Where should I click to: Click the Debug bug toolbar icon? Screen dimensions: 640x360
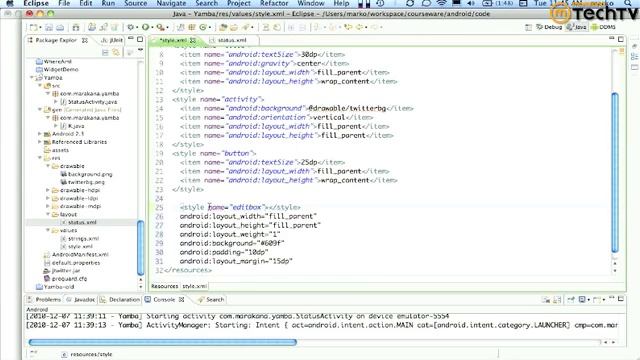click(131, 27)
